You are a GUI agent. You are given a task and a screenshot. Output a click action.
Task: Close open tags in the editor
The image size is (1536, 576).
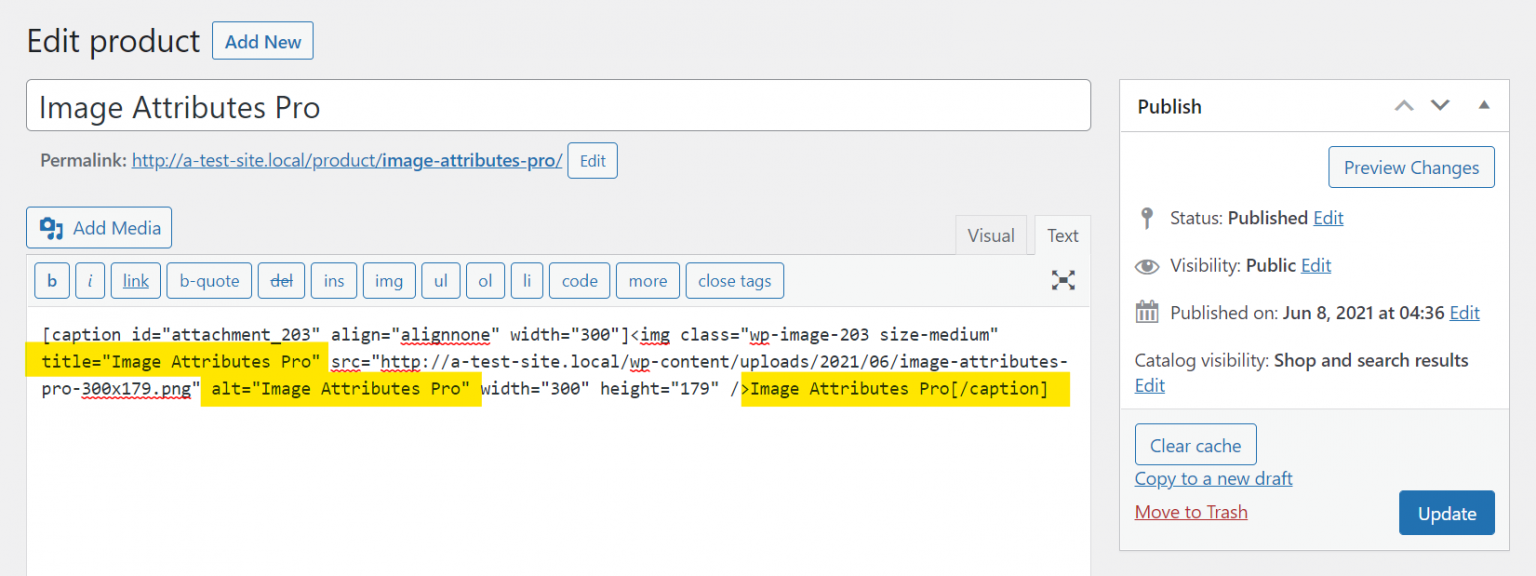[x=734, y=280]
